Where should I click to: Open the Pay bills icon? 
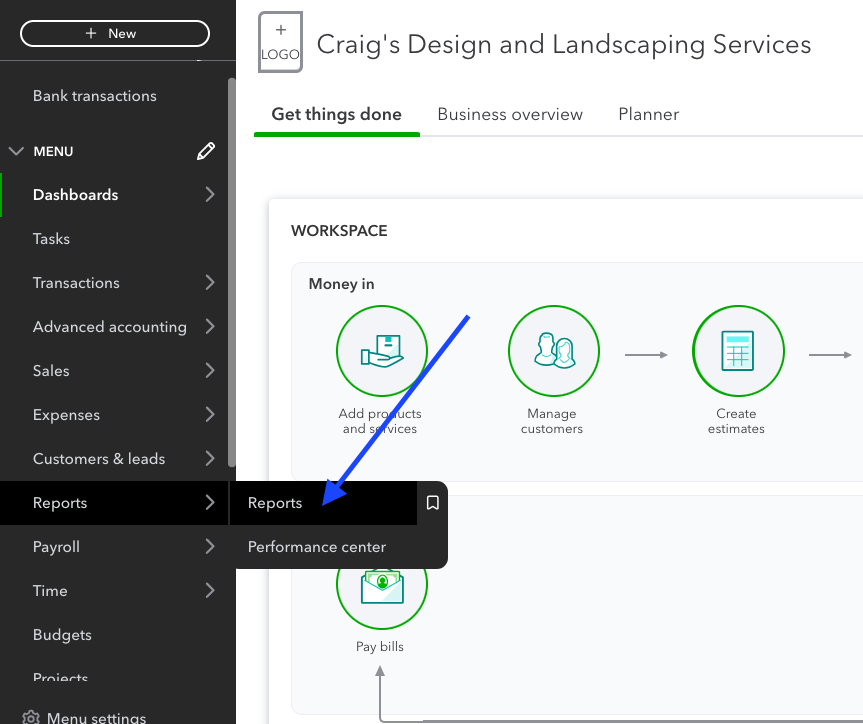click(381, 587)
